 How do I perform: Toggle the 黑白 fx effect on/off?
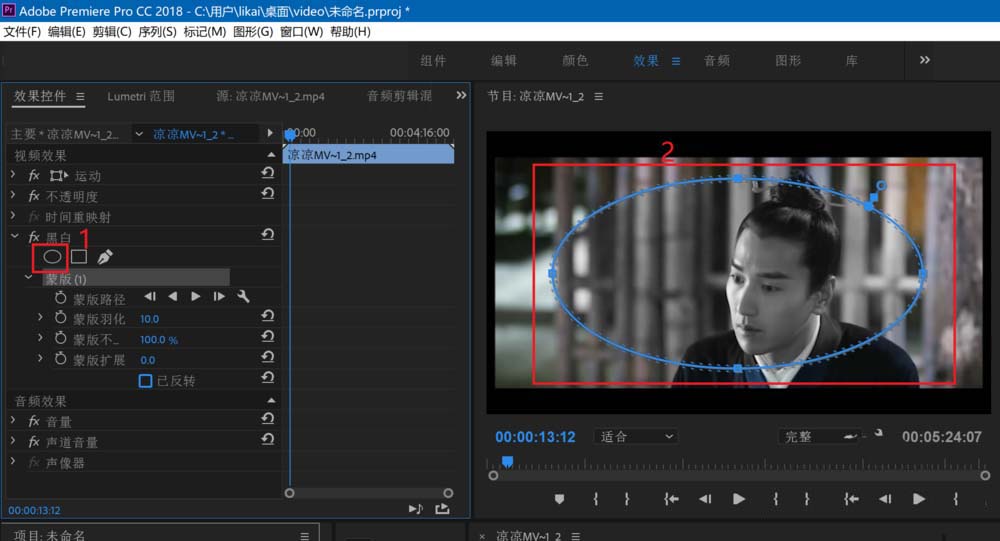coord(34,237)
